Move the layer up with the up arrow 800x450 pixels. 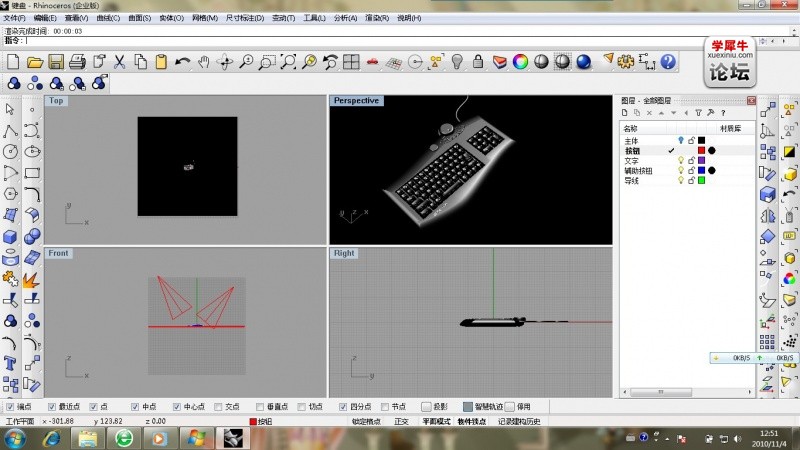pyautogui.click(x=661, y=113)
